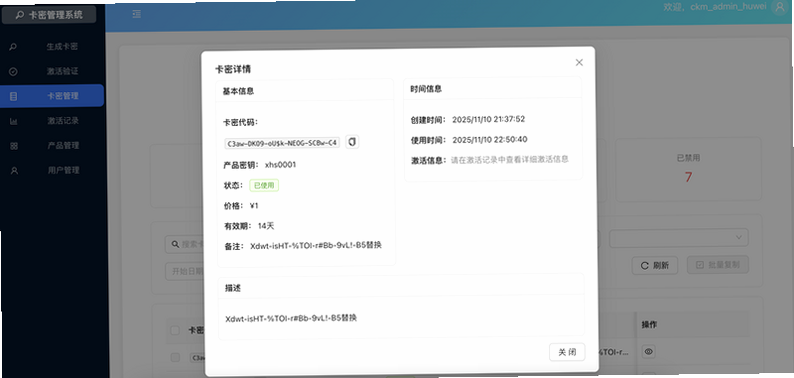Open the filter dropdown above 刷新
The image size is (794, 378).
coord(679,237)
